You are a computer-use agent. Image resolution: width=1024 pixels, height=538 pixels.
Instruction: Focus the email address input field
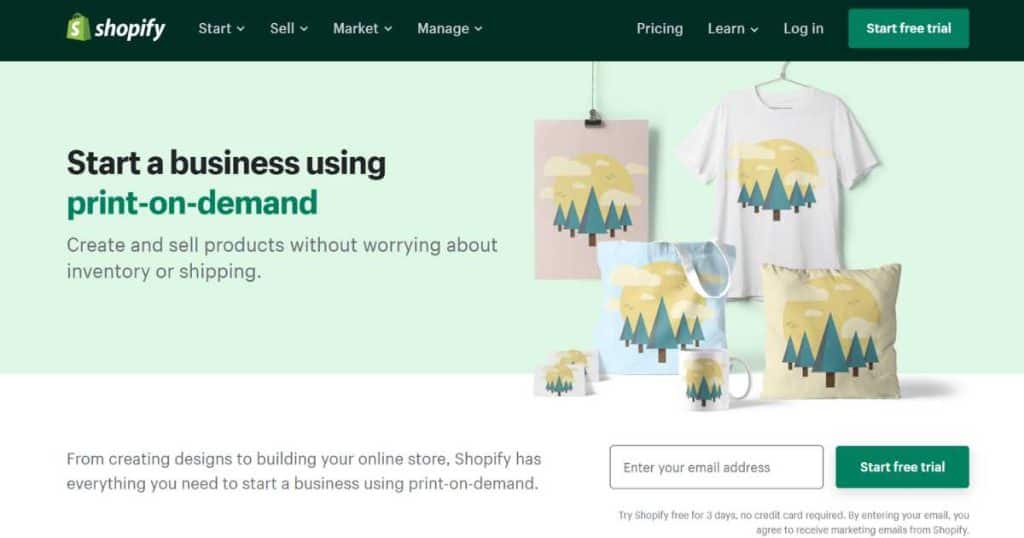[x=716, y=467]
